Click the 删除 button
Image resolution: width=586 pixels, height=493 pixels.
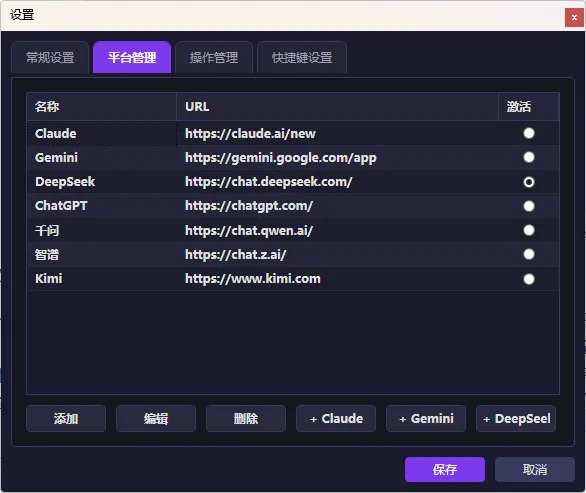[x=246, y=419]
